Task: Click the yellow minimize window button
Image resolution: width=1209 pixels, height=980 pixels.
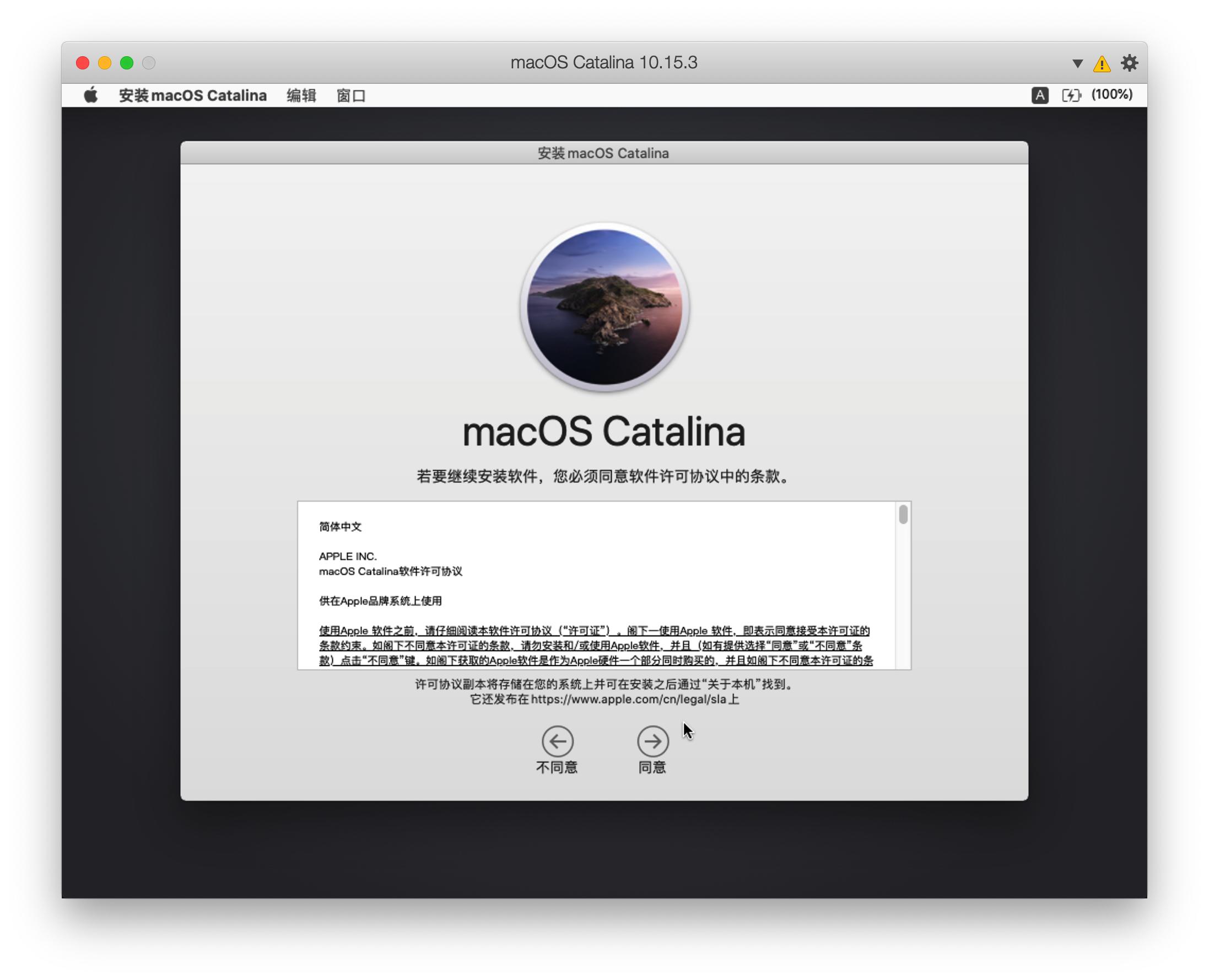Action: click(104, 63)
